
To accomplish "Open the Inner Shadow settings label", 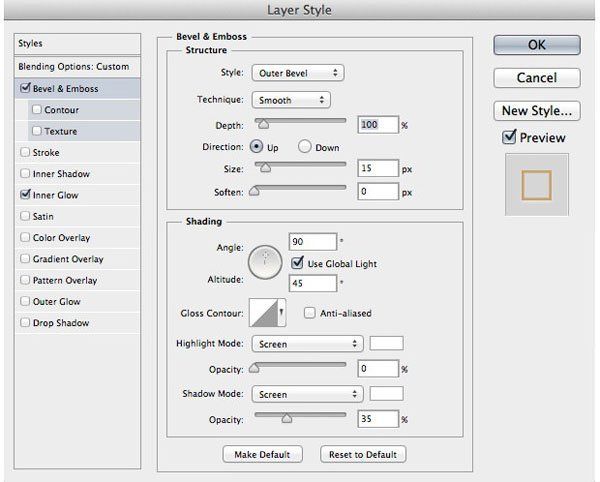I will point(61,174).
